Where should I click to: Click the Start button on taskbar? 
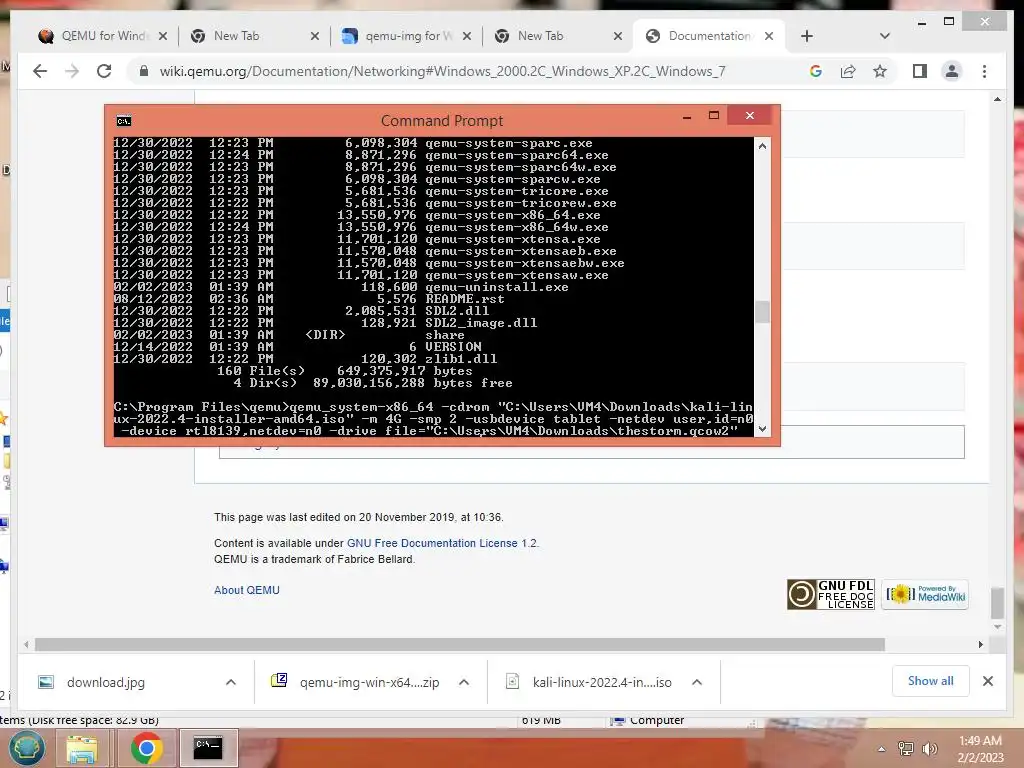pos(25,748)
